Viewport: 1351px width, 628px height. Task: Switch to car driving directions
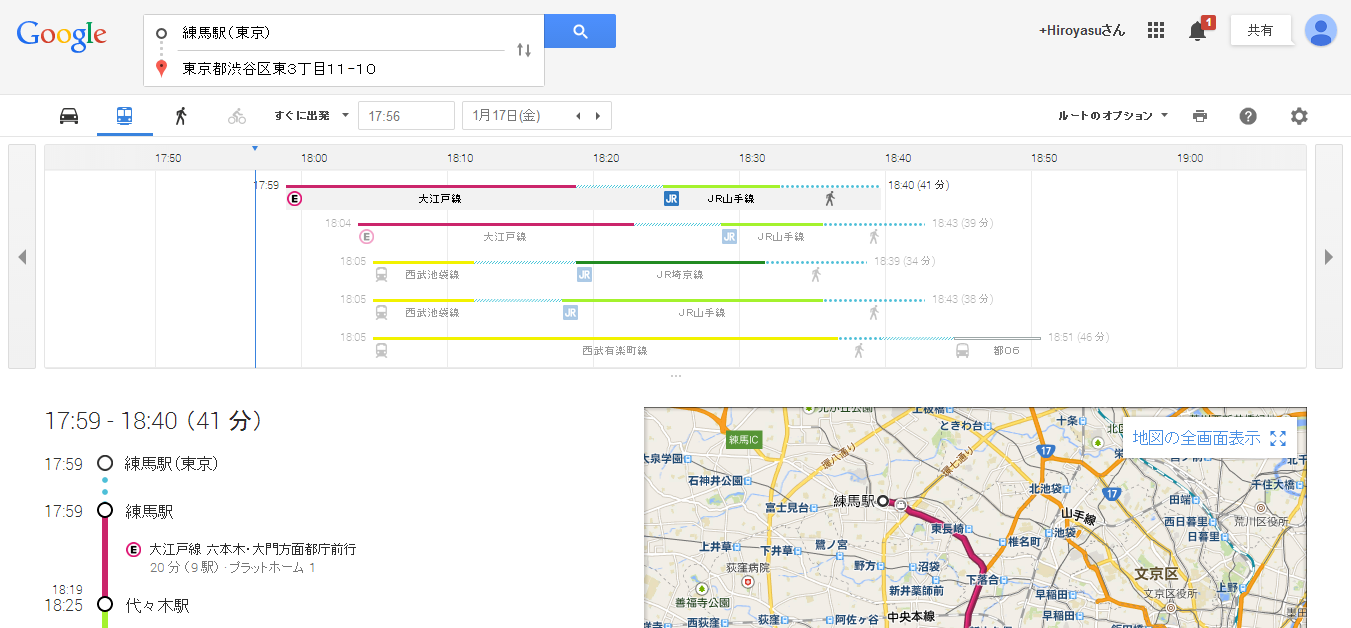tap(69, 116)
